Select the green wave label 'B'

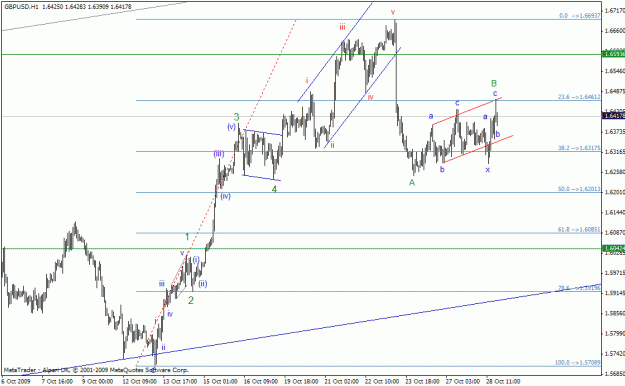[494, 83]
